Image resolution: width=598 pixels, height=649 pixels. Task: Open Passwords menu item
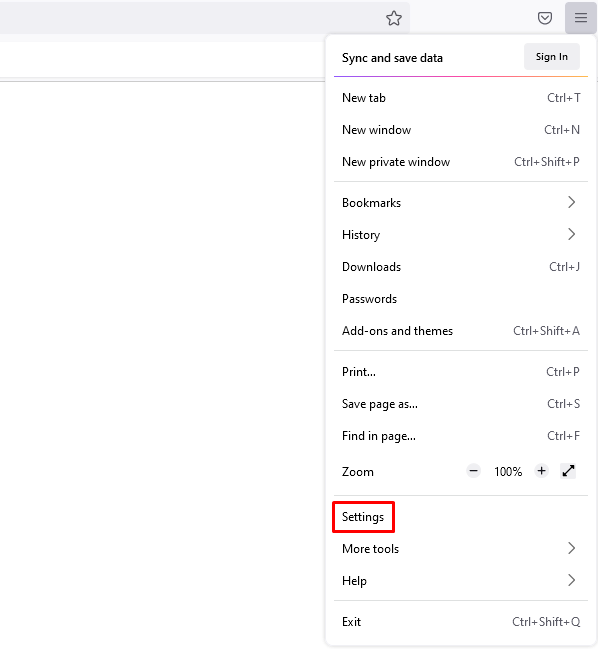tap(461, 299)
